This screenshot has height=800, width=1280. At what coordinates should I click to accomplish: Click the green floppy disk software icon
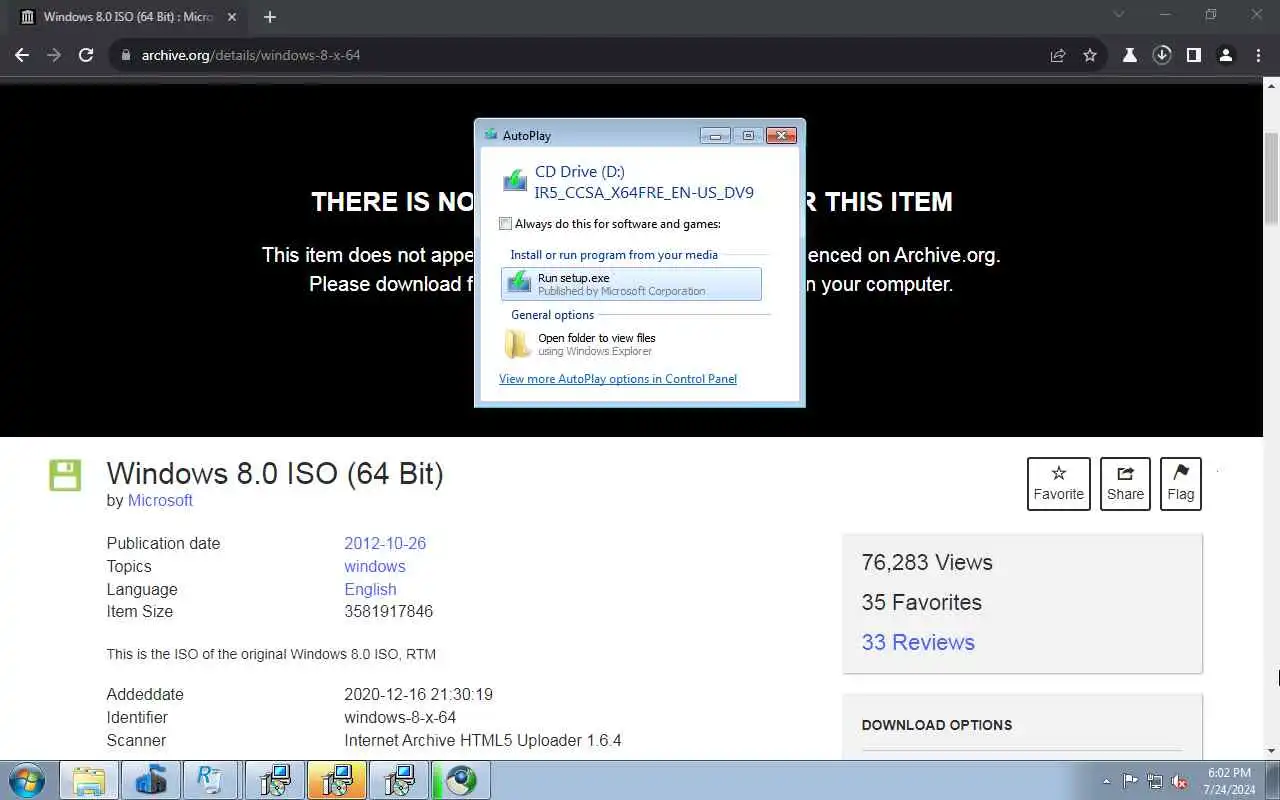pos(65,475)
